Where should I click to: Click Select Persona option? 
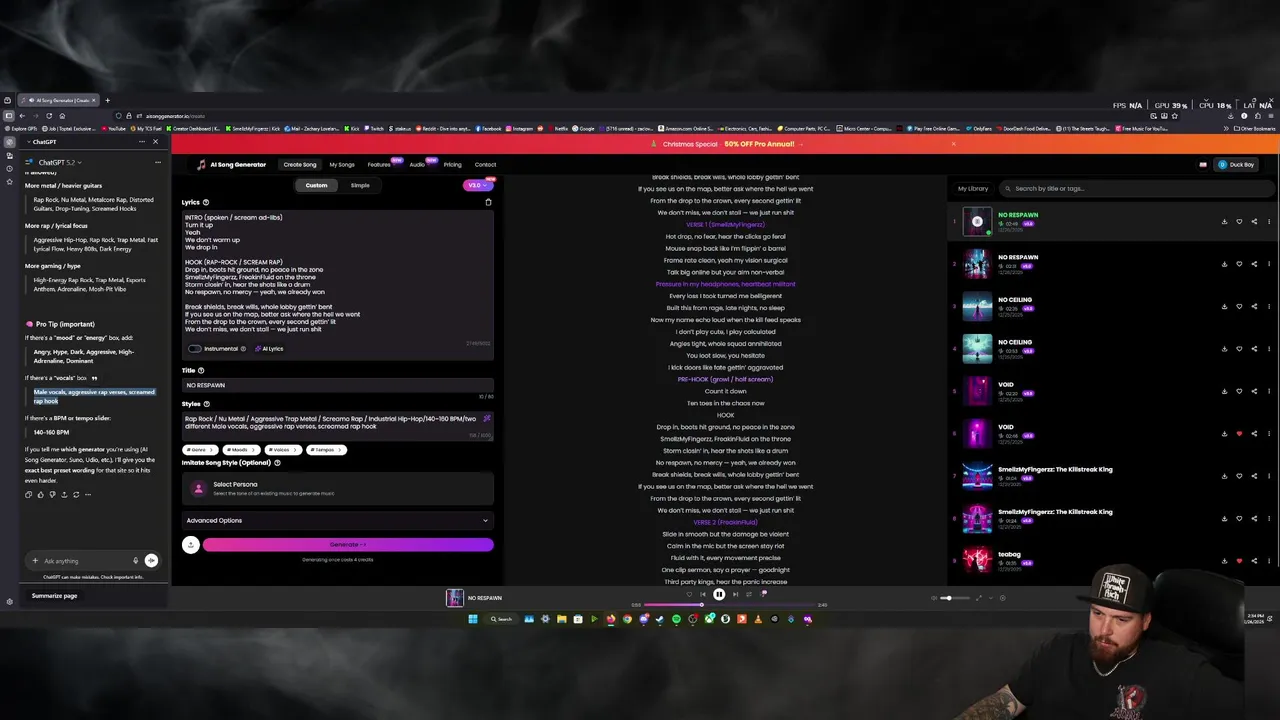click(x=337, y=488)
